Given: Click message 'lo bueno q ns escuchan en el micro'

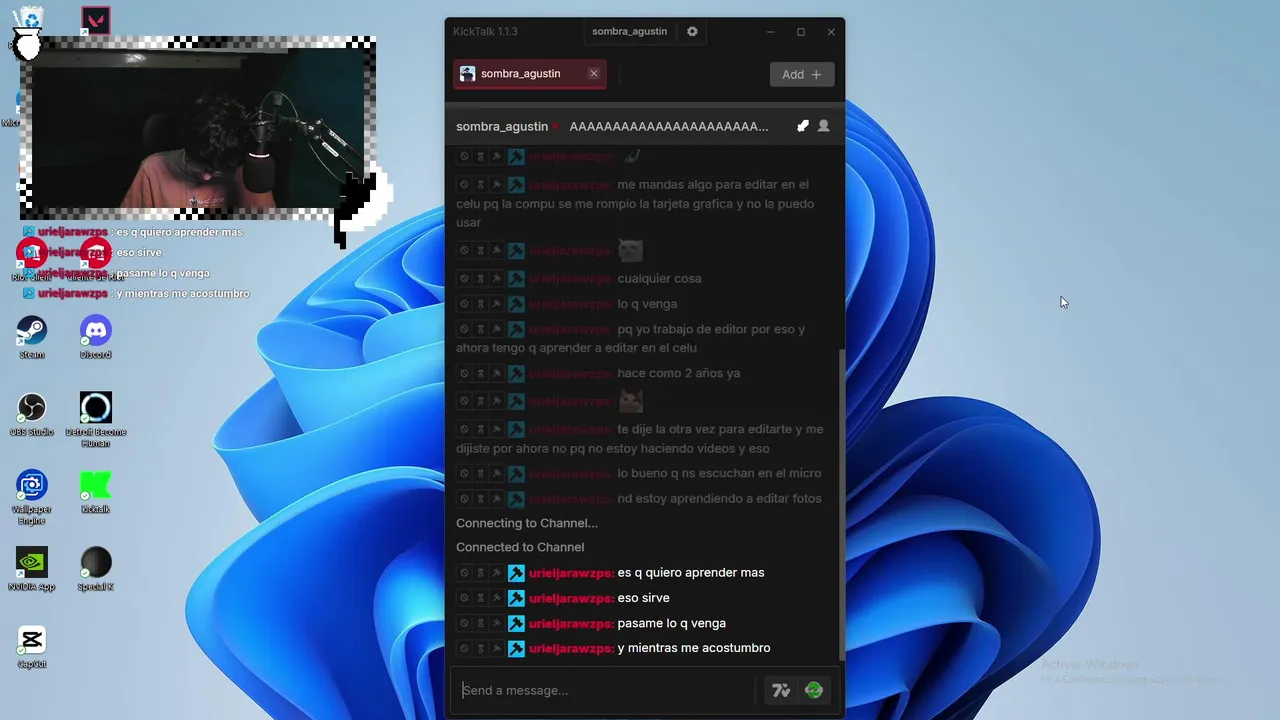Looking at the screenshot, I should tap(719, 473).
